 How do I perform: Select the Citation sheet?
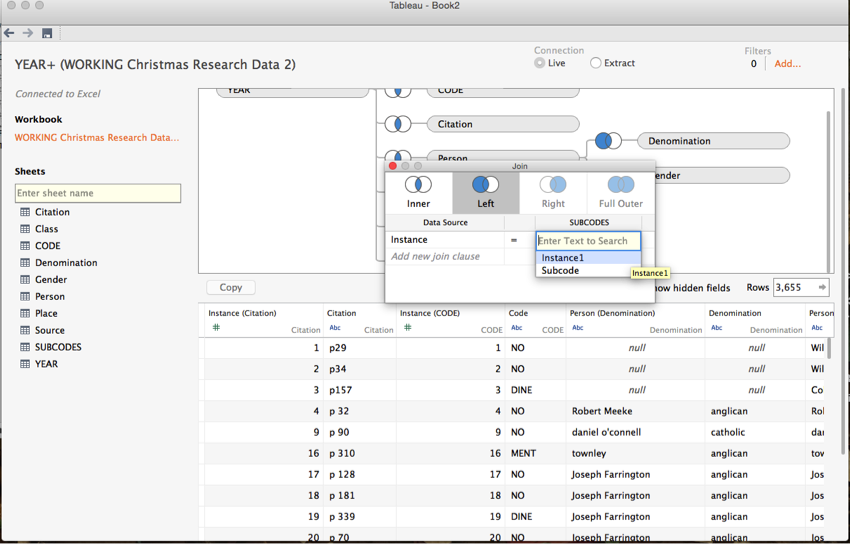[53, 212]
